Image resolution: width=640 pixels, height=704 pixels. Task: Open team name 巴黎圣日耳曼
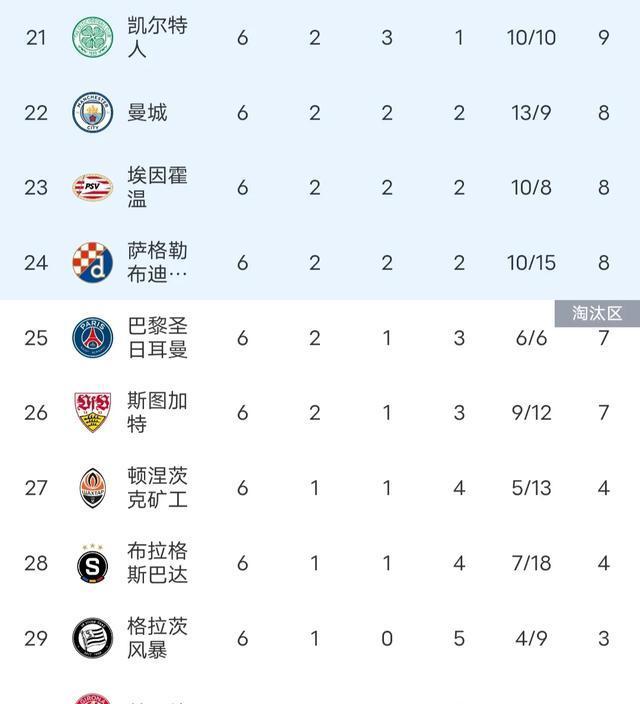pyautogui.click(x=157, y=338)
